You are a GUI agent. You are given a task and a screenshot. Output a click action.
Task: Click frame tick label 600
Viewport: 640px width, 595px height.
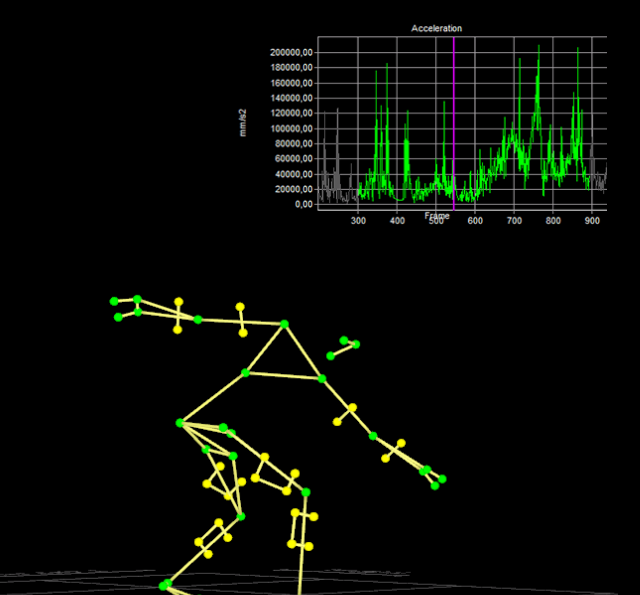click(x=475, y=221)
